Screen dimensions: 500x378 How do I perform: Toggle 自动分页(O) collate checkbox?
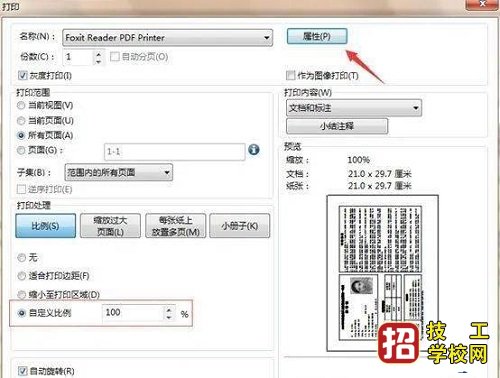pyautogui.click(x=114, y=57)
